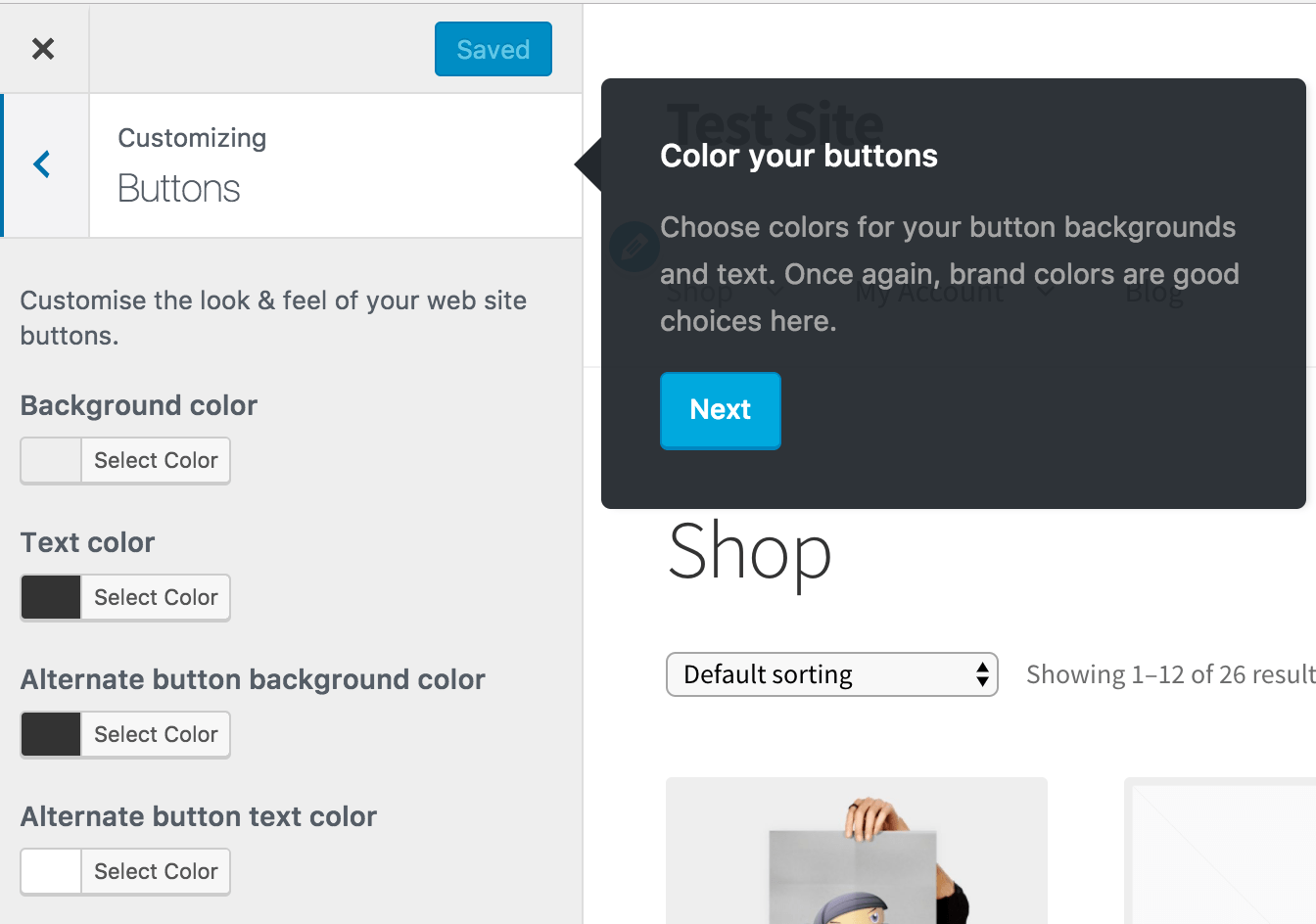The height and width of the screenshot is (924, 1316).
Task: Go back using the blue back chevron
Action: point(41,164)
